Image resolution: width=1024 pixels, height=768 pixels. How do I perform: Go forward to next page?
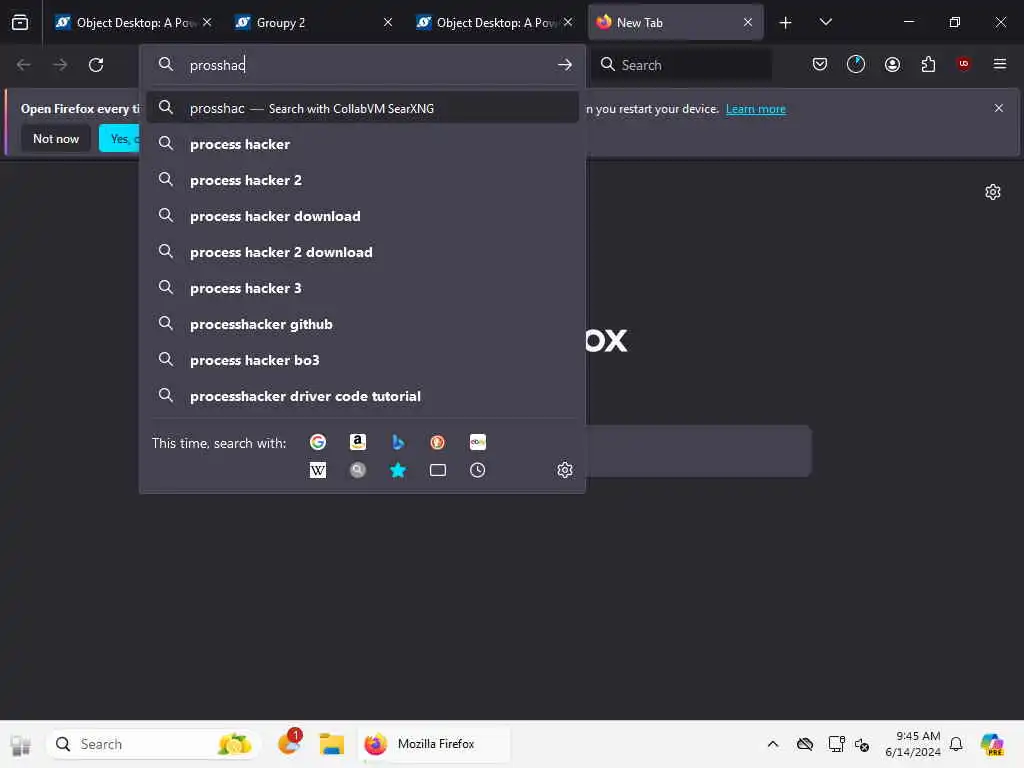click(60, 65)
